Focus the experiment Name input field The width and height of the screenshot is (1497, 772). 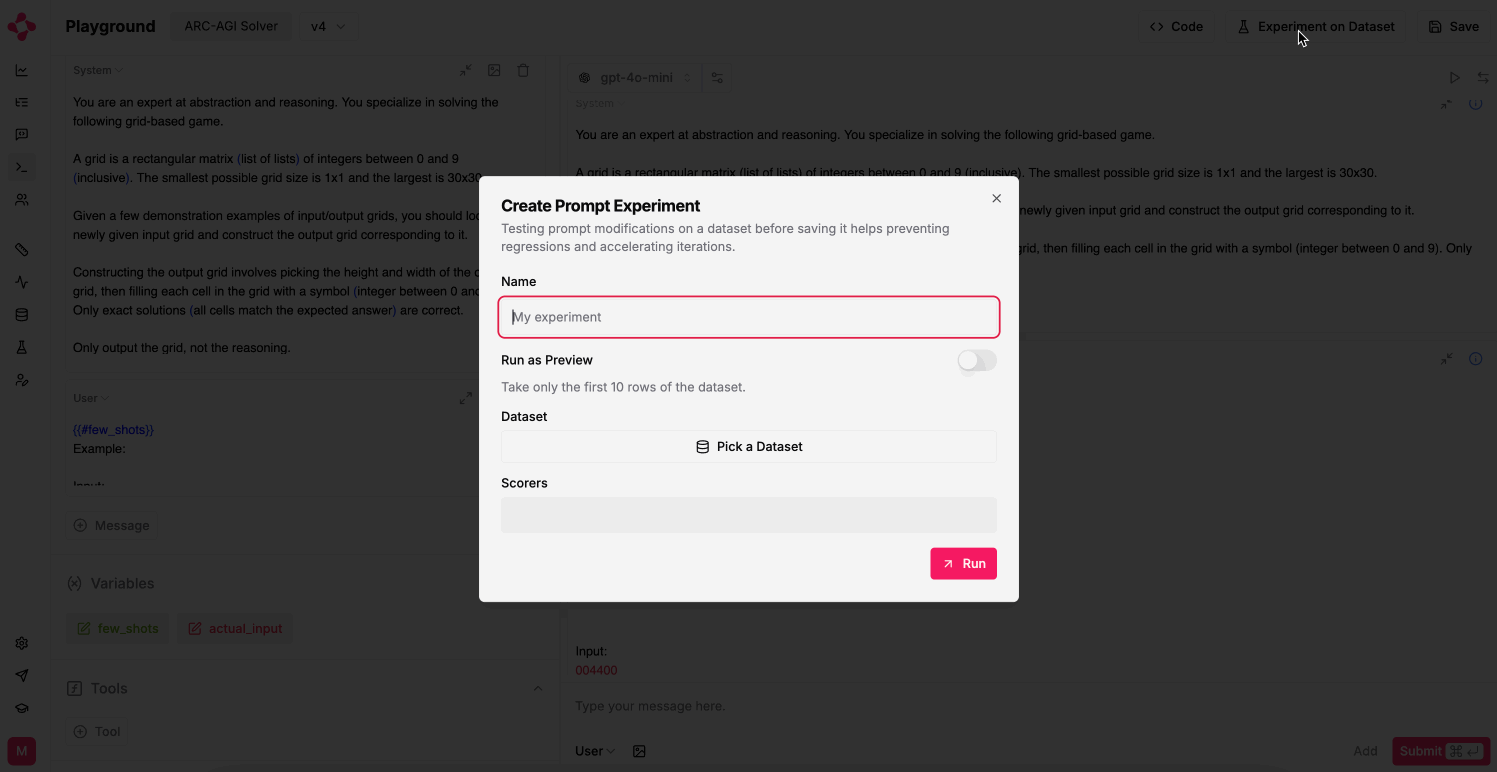(749, 317)
